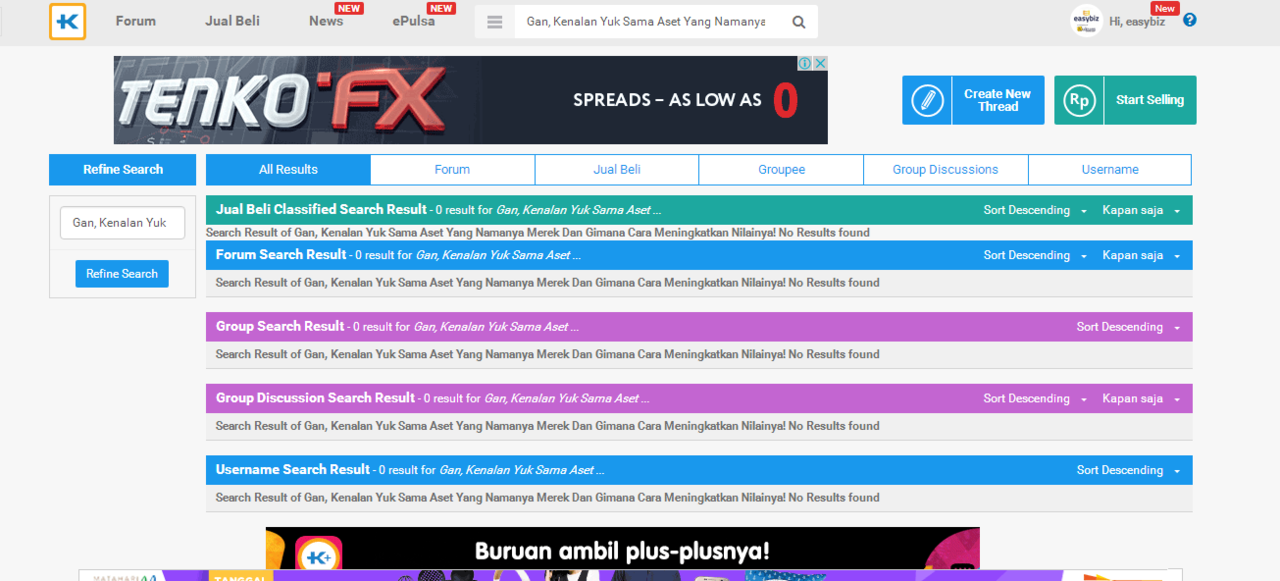The width and height of the screenshot is (1280, 581).
Task: Click the Group Discussion Search Result heading
Action: [x=315, y=398]
